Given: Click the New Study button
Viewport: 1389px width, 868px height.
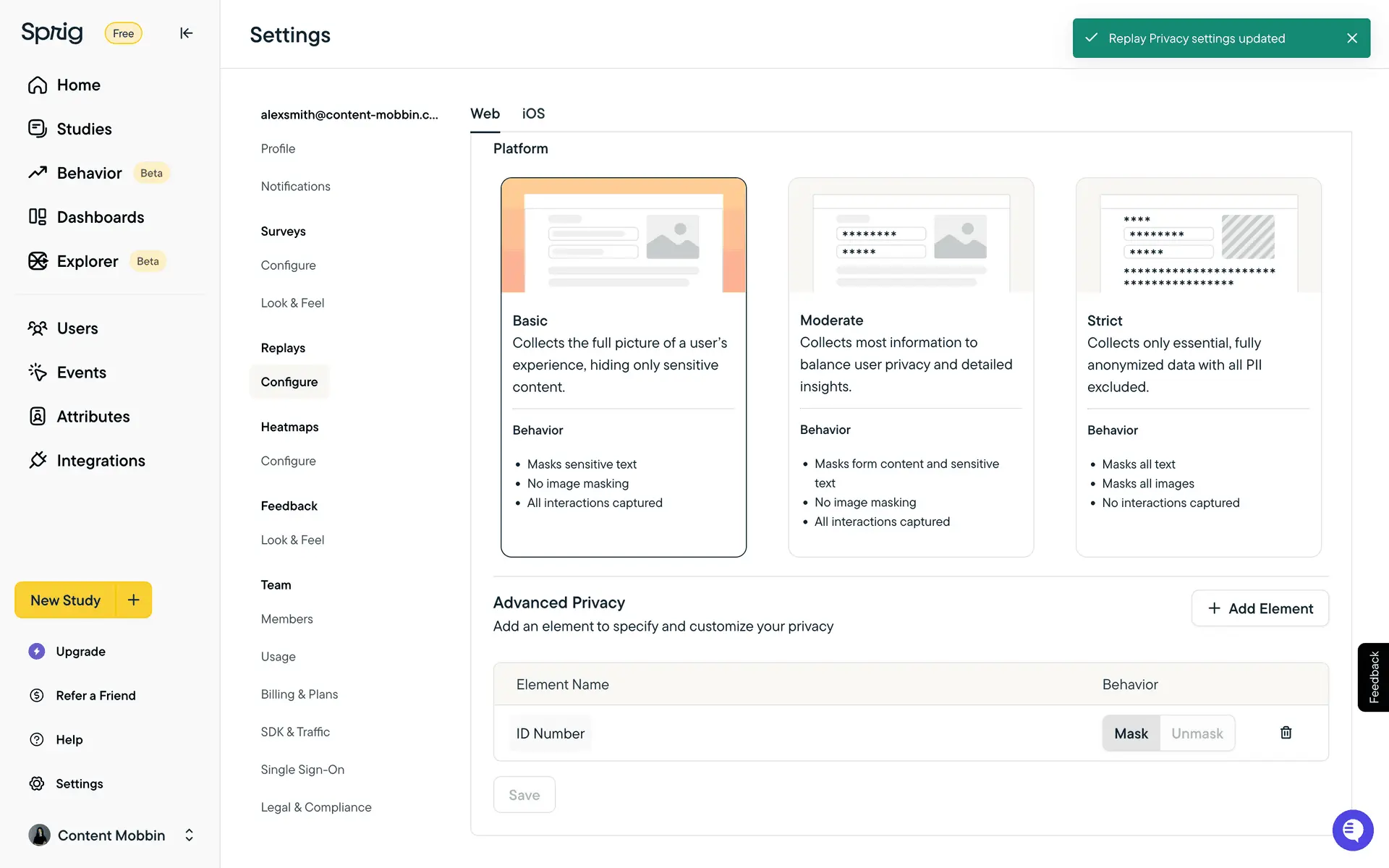Looking at the screenshot, I should (65, 600).
